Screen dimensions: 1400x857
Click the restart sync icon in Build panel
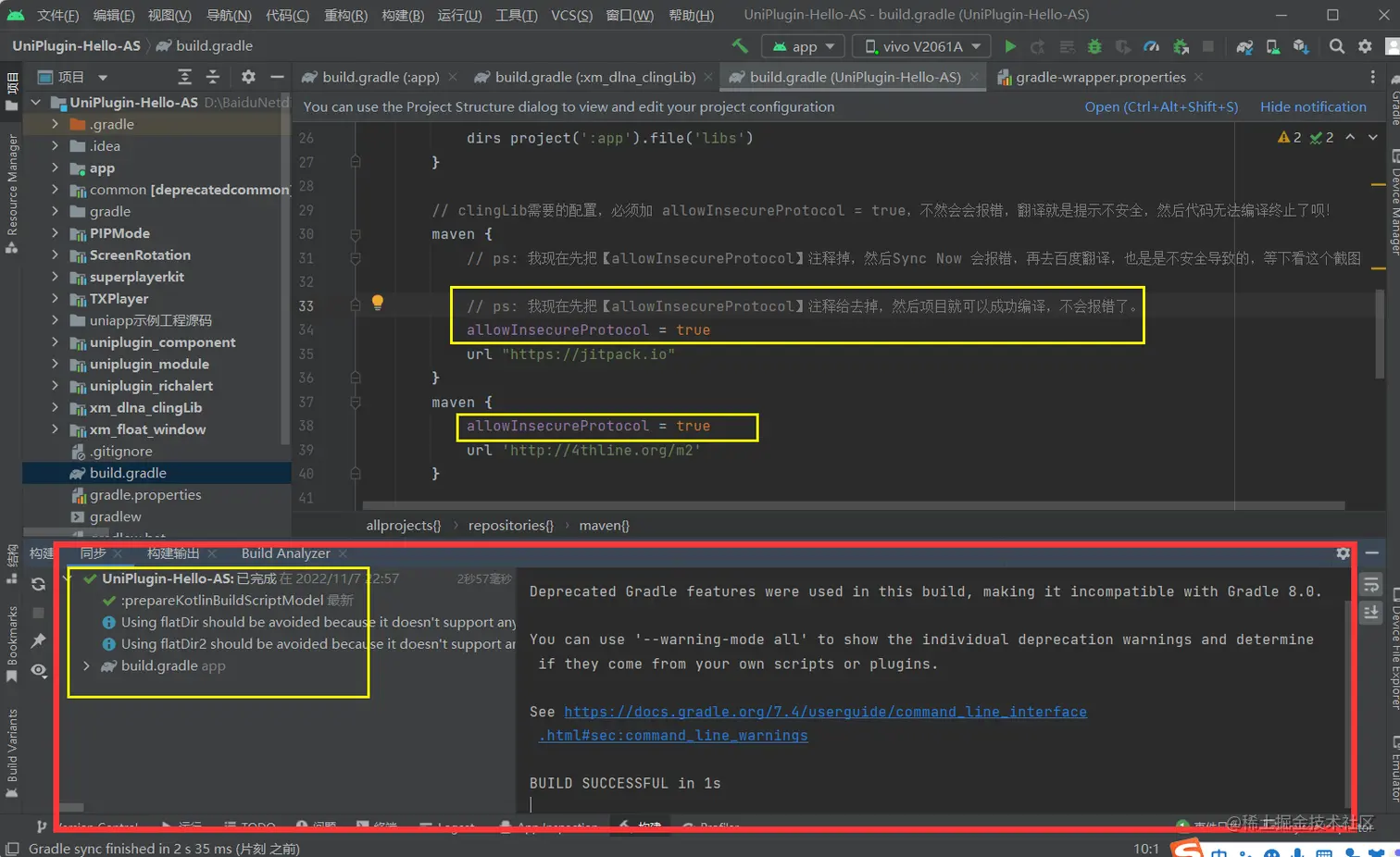[x=38, y=584]
